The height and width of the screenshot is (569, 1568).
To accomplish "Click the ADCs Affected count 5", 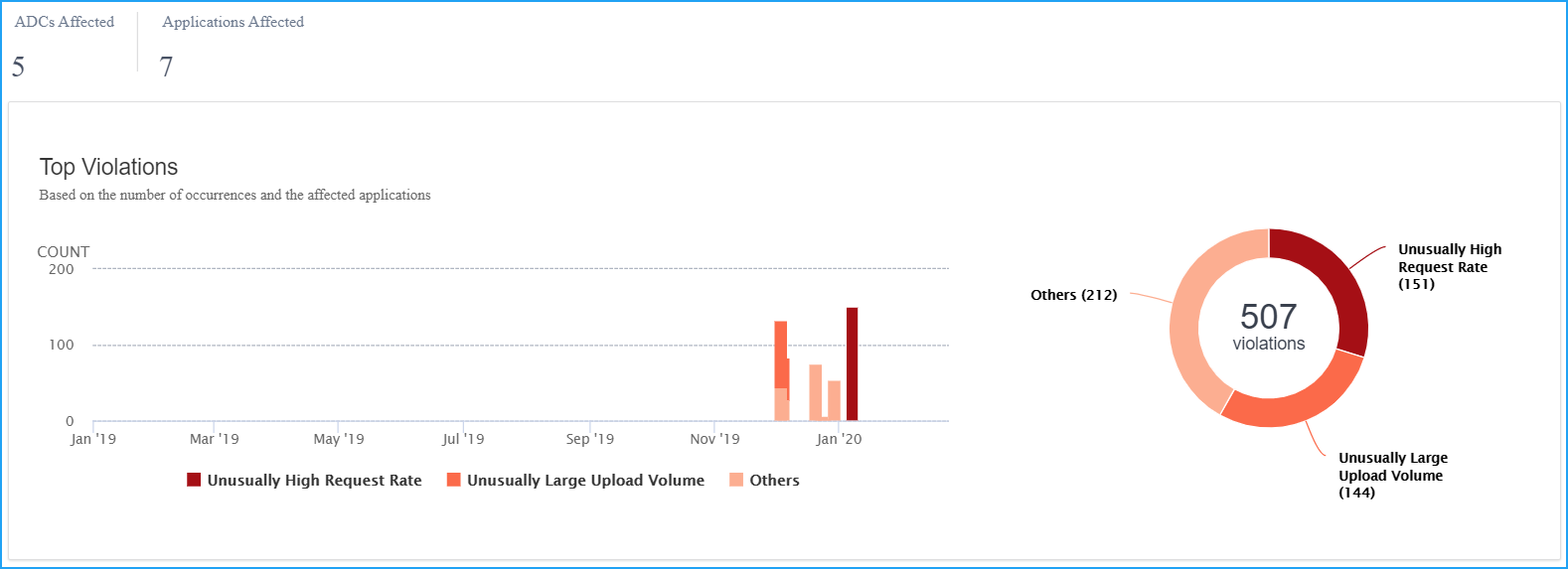I will pyautogui.click(x=18, y=67).
